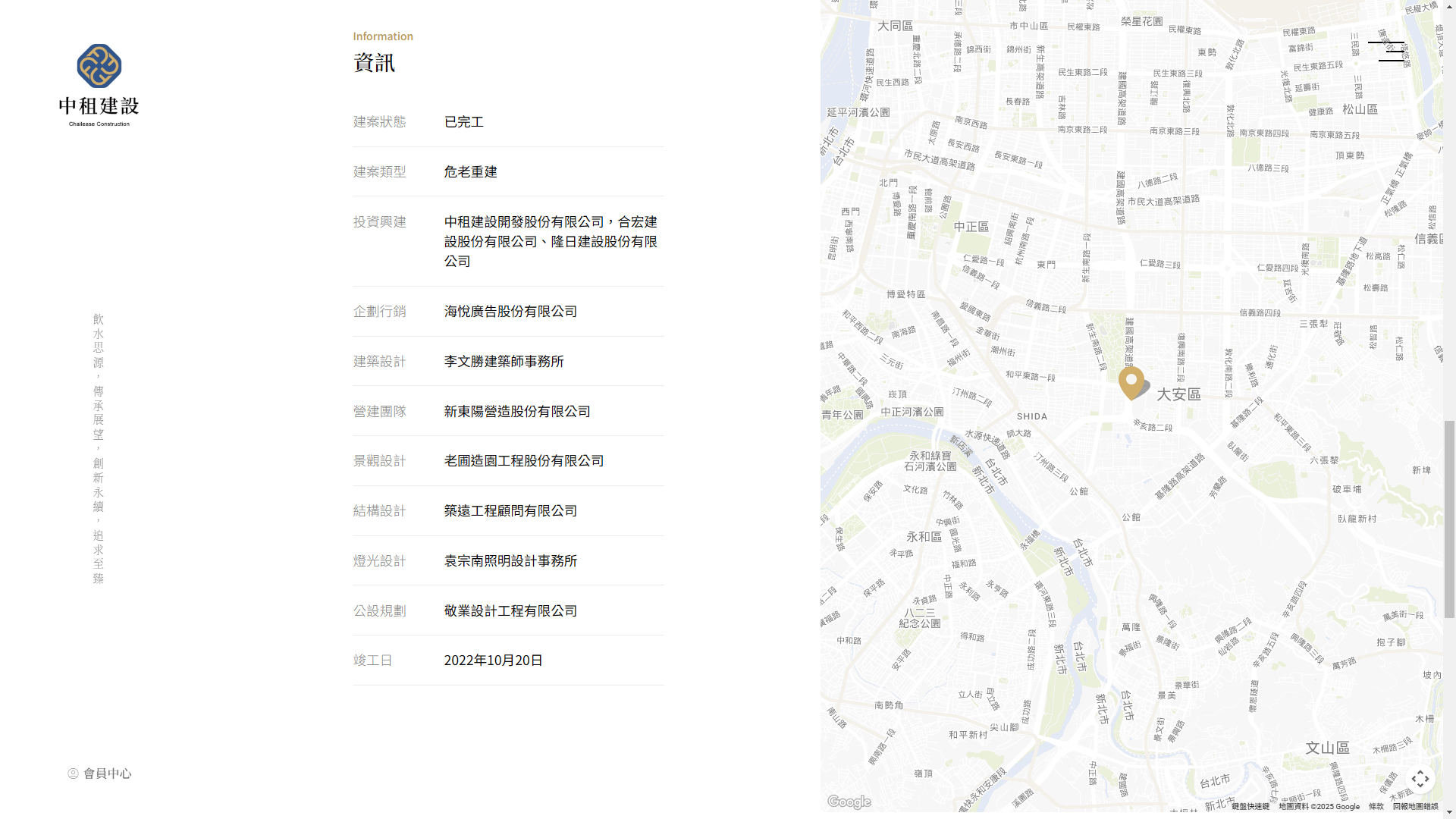The image size is (1456, 819).
Task: Click the fullscreen icon on the map
Action: [1420, 779]
